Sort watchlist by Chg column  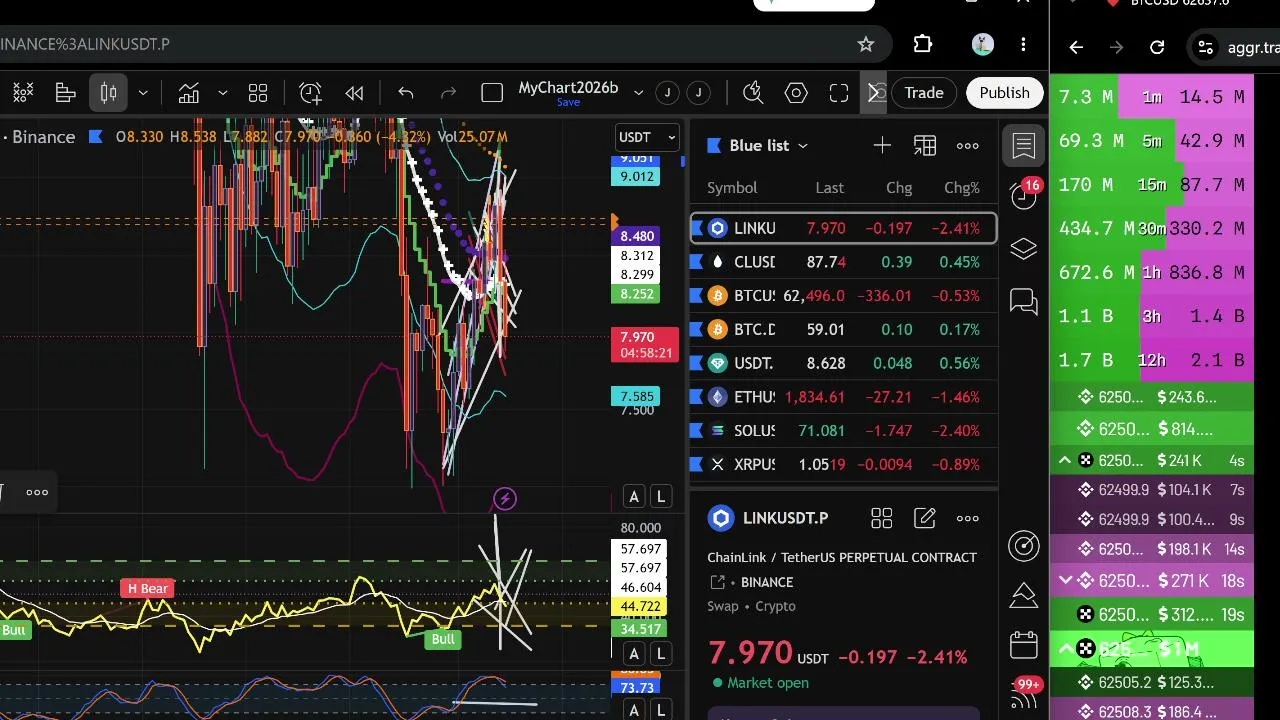pyautogui.click(x=899, y=188)
